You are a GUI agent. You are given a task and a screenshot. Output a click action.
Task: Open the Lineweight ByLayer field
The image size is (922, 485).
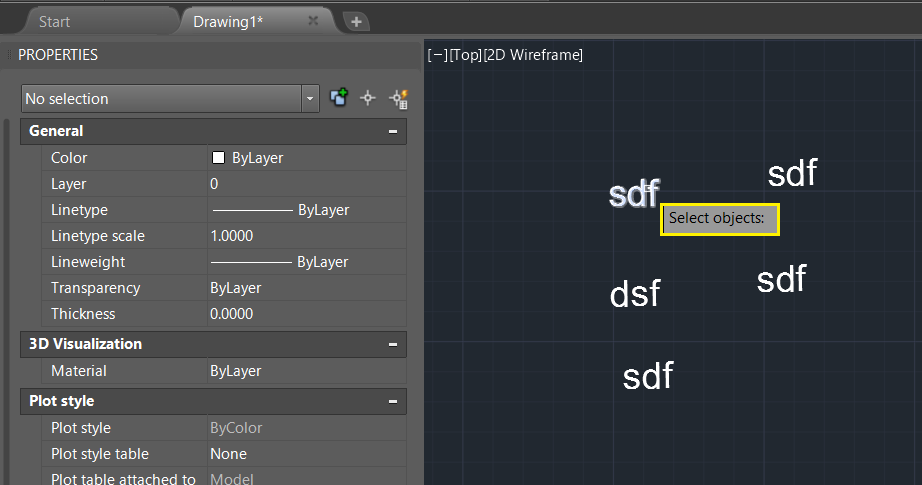coord(307,262)
